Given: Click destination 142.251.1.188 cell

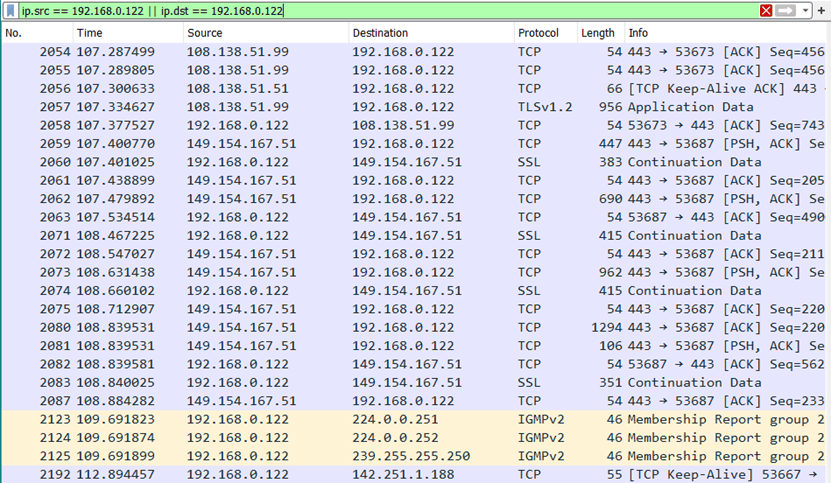Looking at the screenshot, I should [x=403, y=475].
